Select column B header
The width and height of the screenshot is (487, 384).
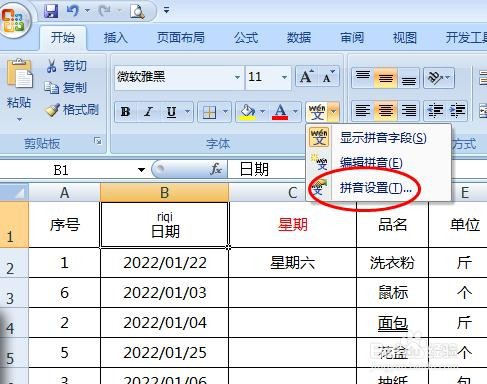click(164, 193)
